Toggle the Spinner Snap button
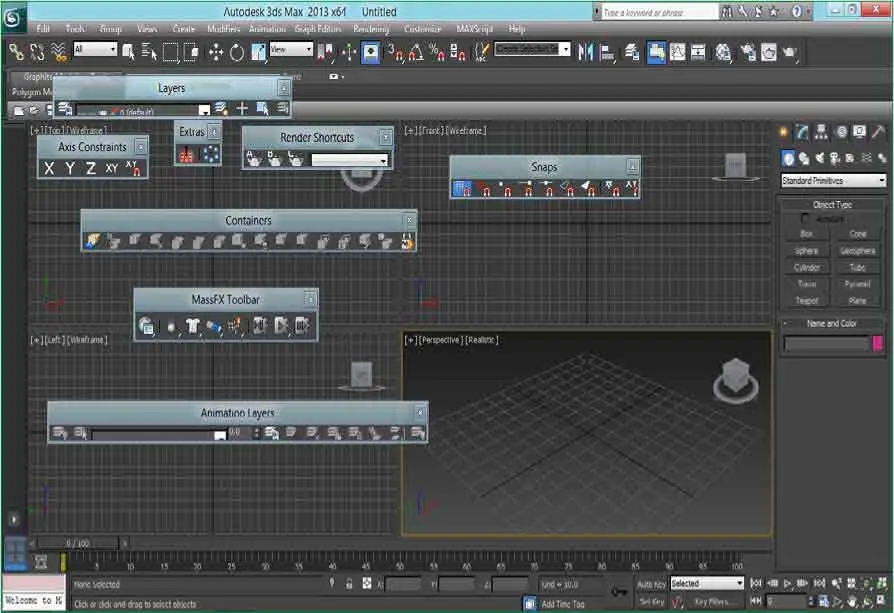 click(x=458, y=52)
